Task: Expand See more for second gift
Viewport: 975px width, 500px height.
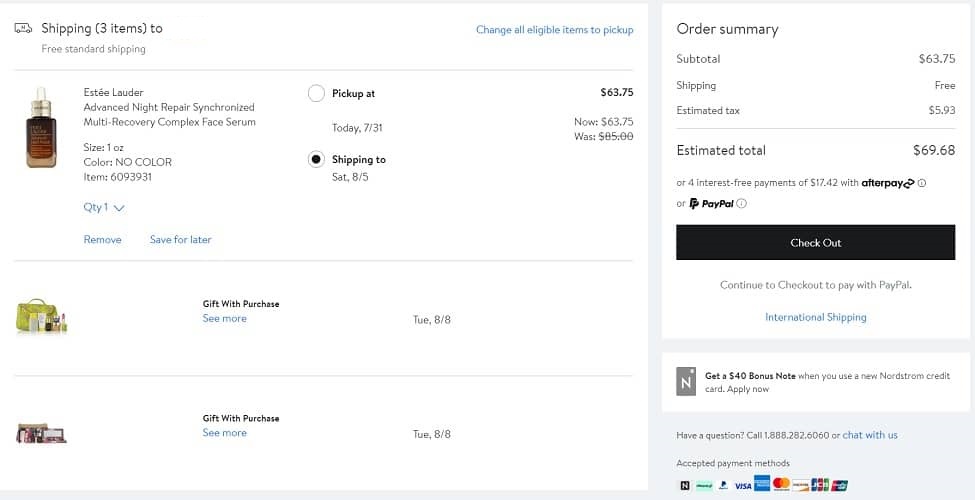Action: pyautogui.click(x=224, y=433)
